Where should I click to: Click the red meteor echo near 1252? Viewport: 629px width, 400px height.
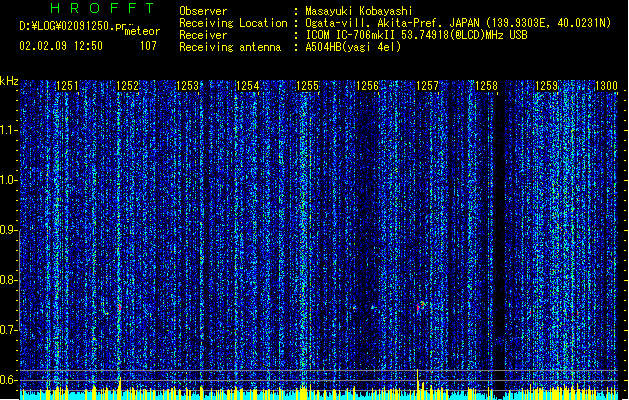[120, 307]
